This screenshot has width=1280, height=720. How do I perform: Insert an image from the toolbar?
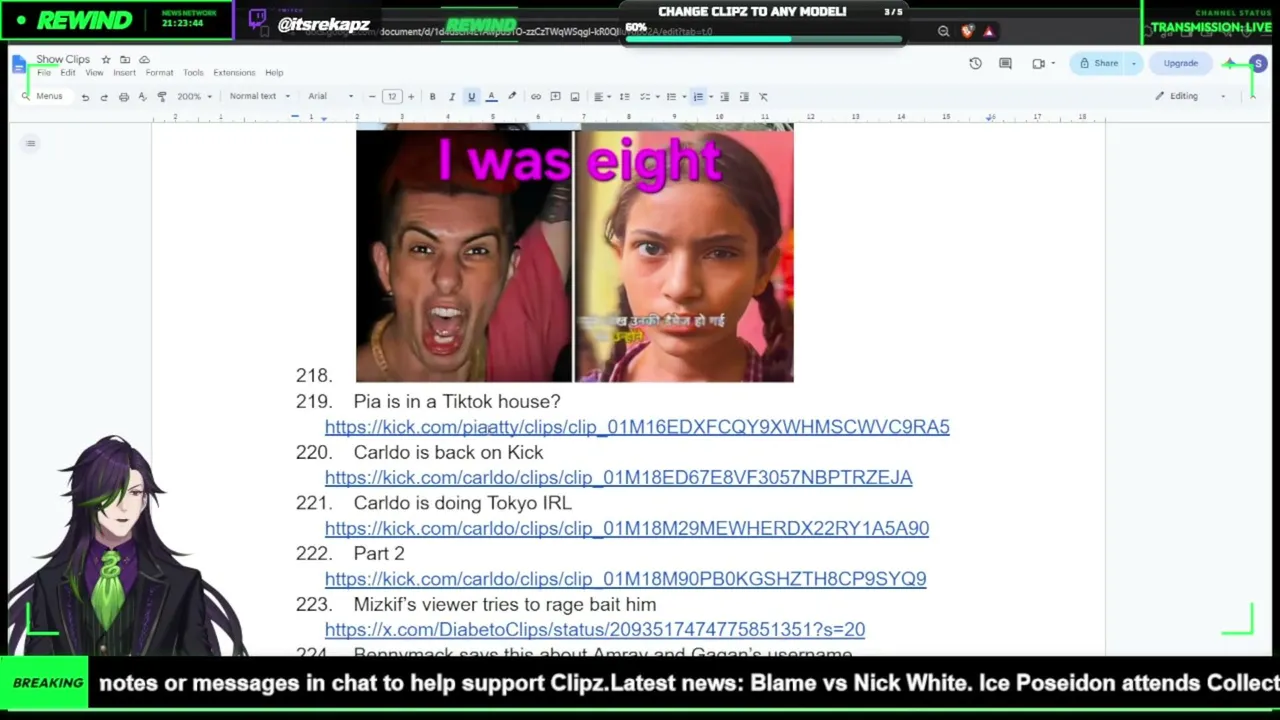574,97
